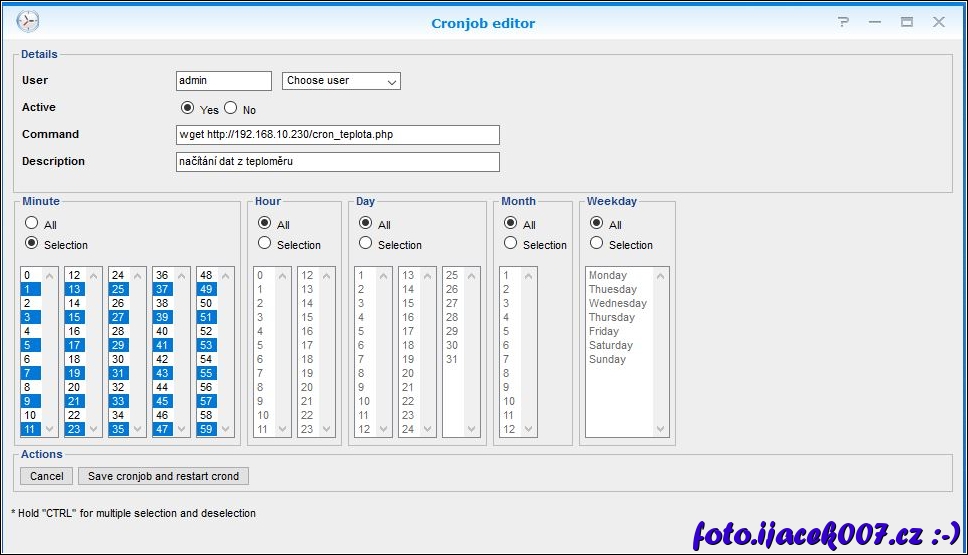Select minute 30 in the minute list
Image resolution: width=968 pixels, height=555 pixels.
pyautogui.click(x=118, y=359)
